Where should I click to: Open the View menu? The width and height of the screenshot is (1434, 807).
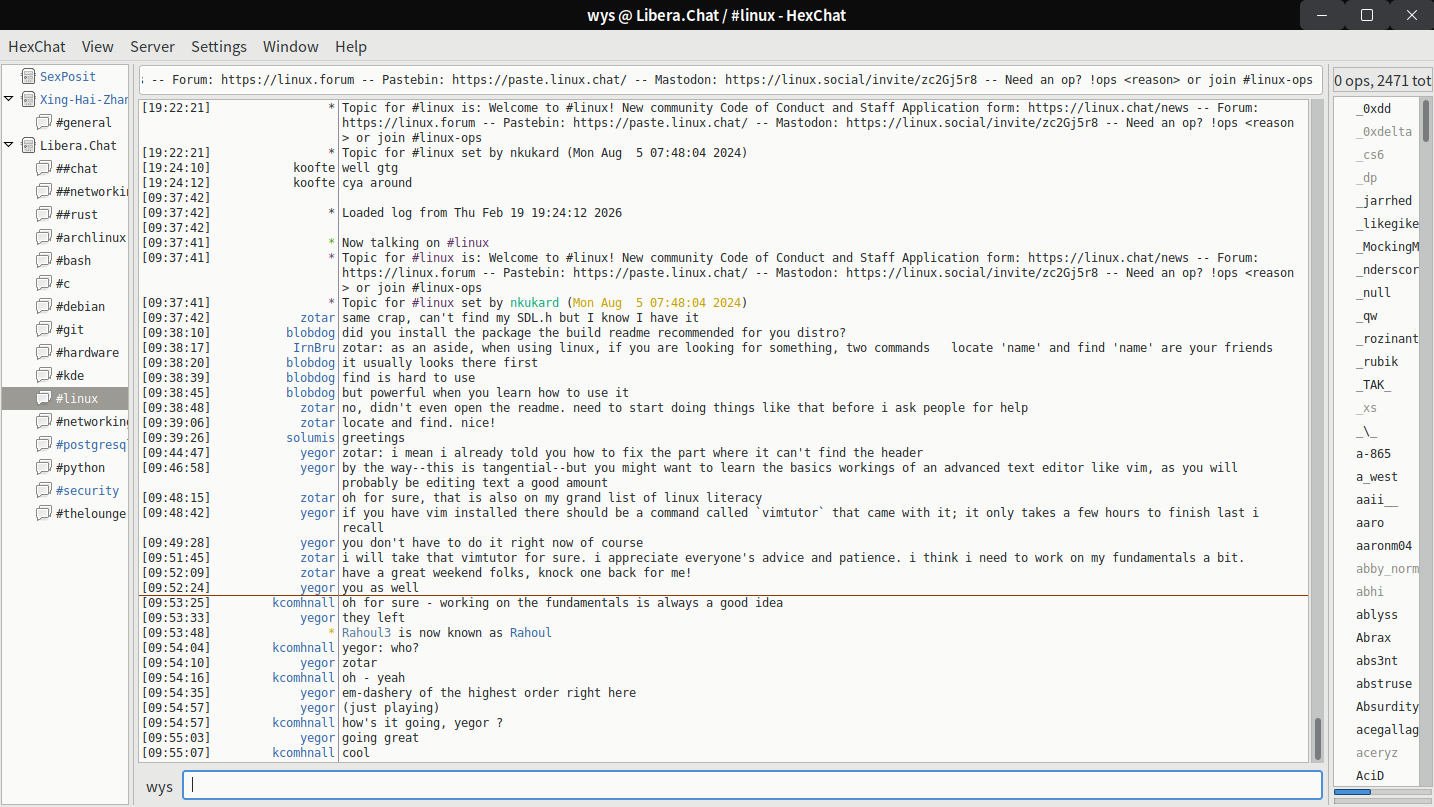pos(97,47)
